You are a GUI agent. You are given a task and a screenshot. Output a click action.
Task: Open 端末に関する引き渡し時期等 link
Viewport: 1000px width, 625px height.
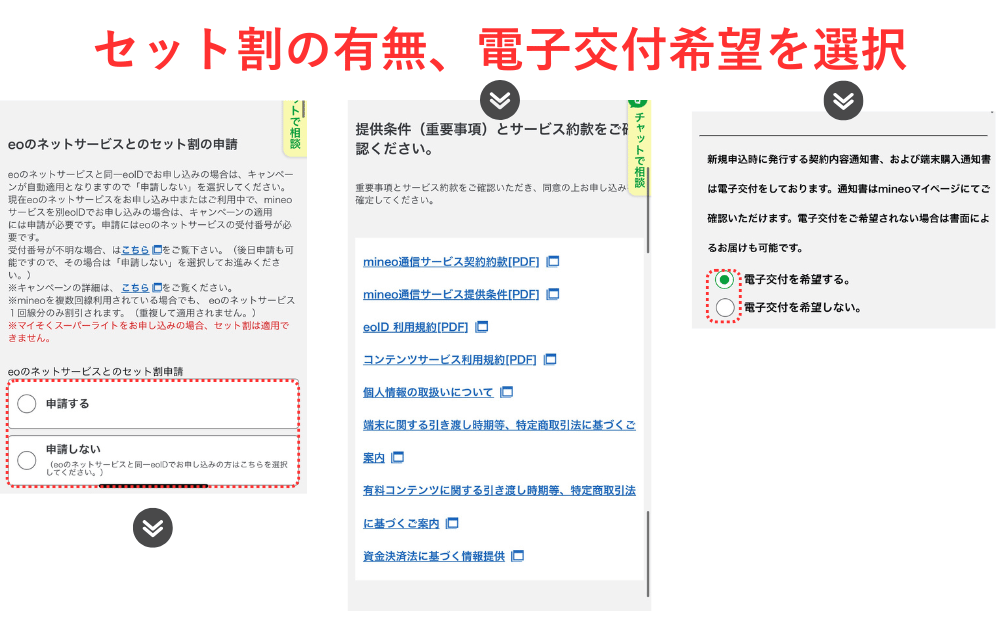[x=499, y=425]
